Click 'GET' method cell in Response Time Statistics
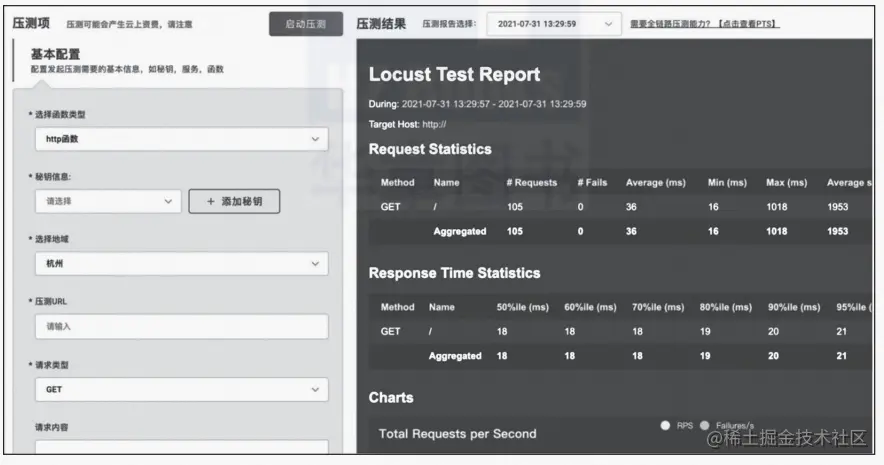This screenshot has height=465, width=884. tap(390, 331)
